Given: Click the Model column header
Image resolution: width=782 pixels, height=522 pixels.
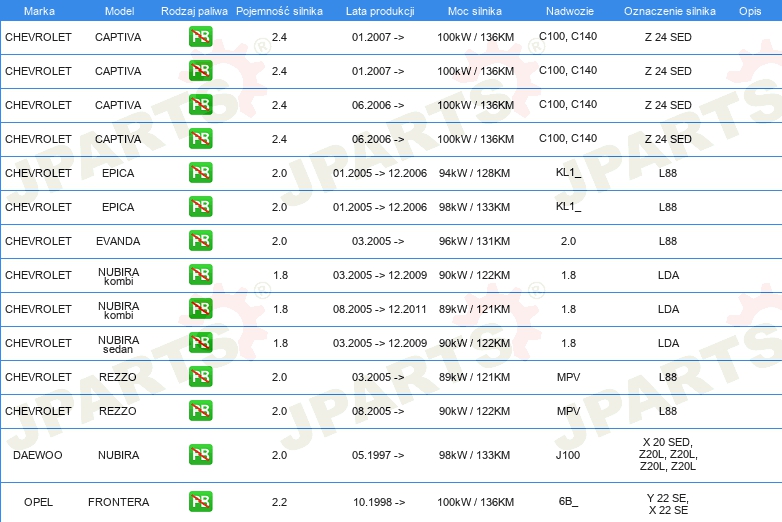Looking at the screenshot, I should click(x=119, y=11).
